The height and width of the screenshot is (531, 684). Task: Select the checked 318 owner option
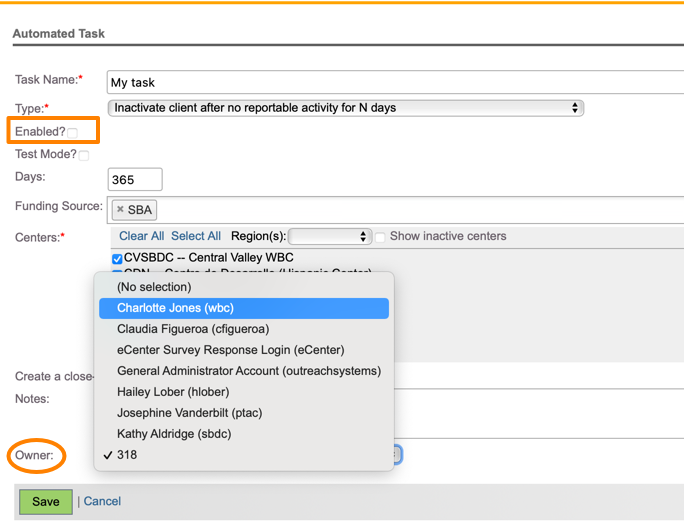[127, 455]
